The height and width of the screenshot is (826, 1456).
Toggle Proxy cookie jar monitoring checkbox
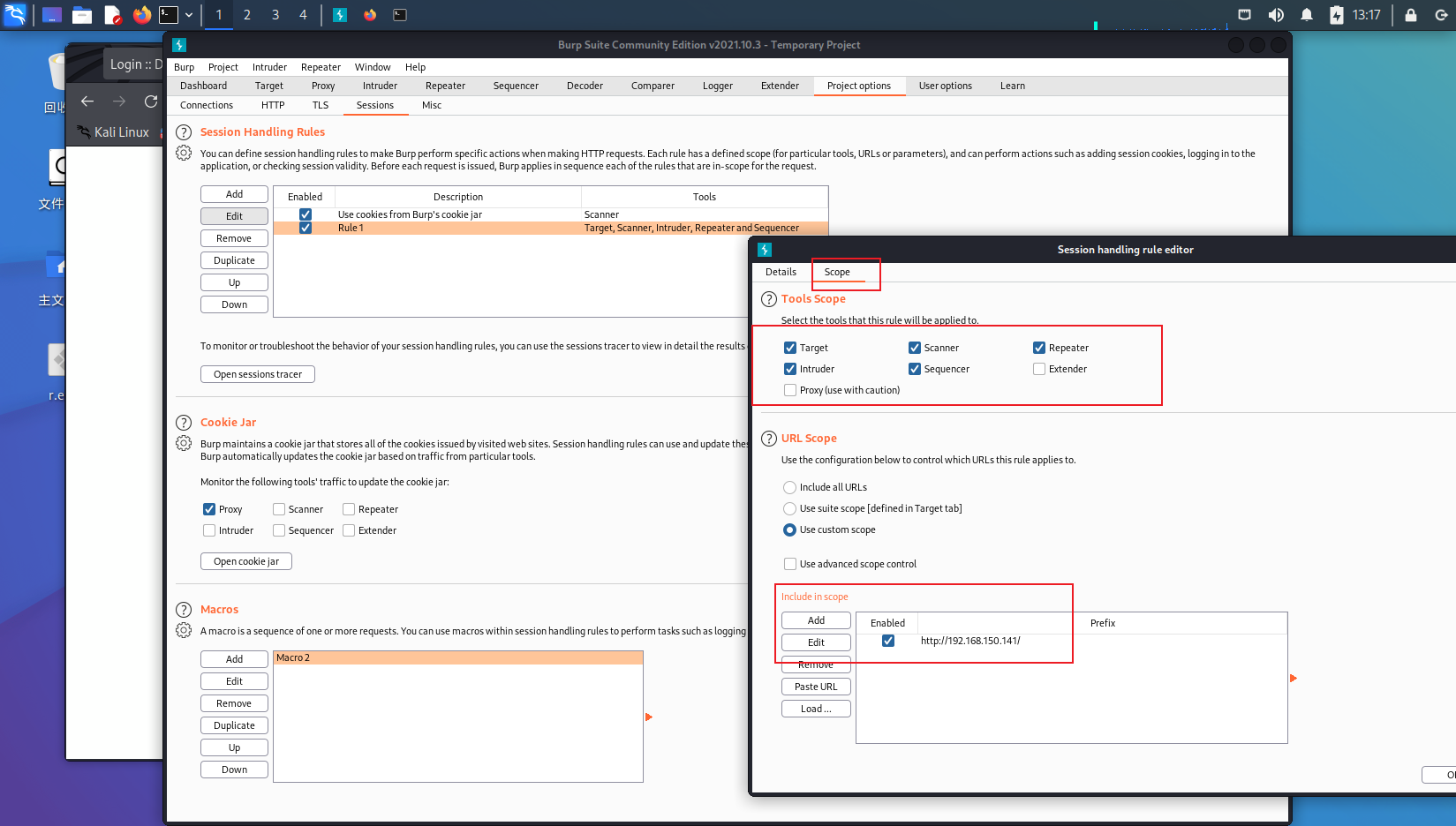coord(209,509)
